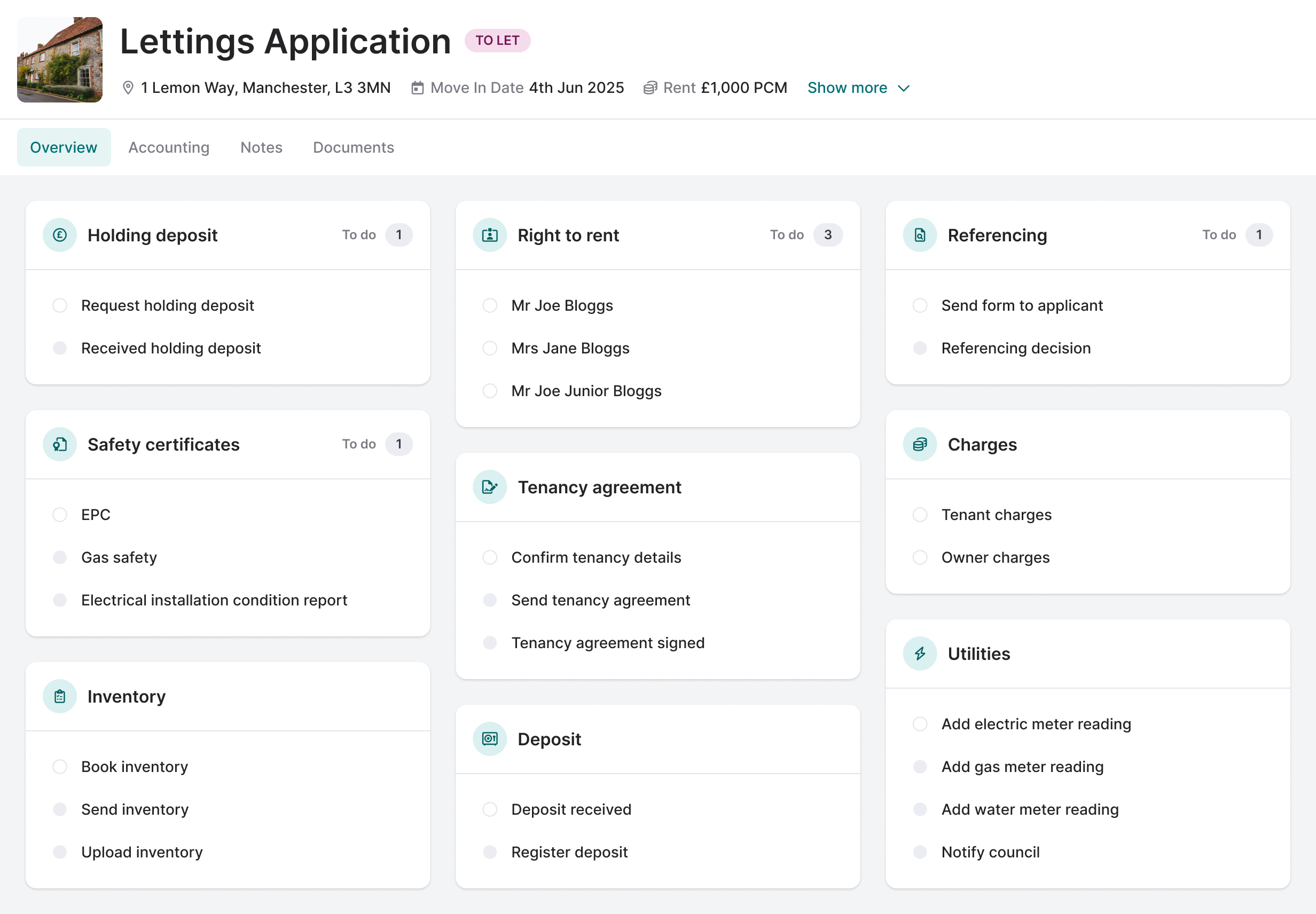Click the Tenancy agreement signing icon
Image resolution: width=1316 pixels, height=914 pixels.
(489, 487)
